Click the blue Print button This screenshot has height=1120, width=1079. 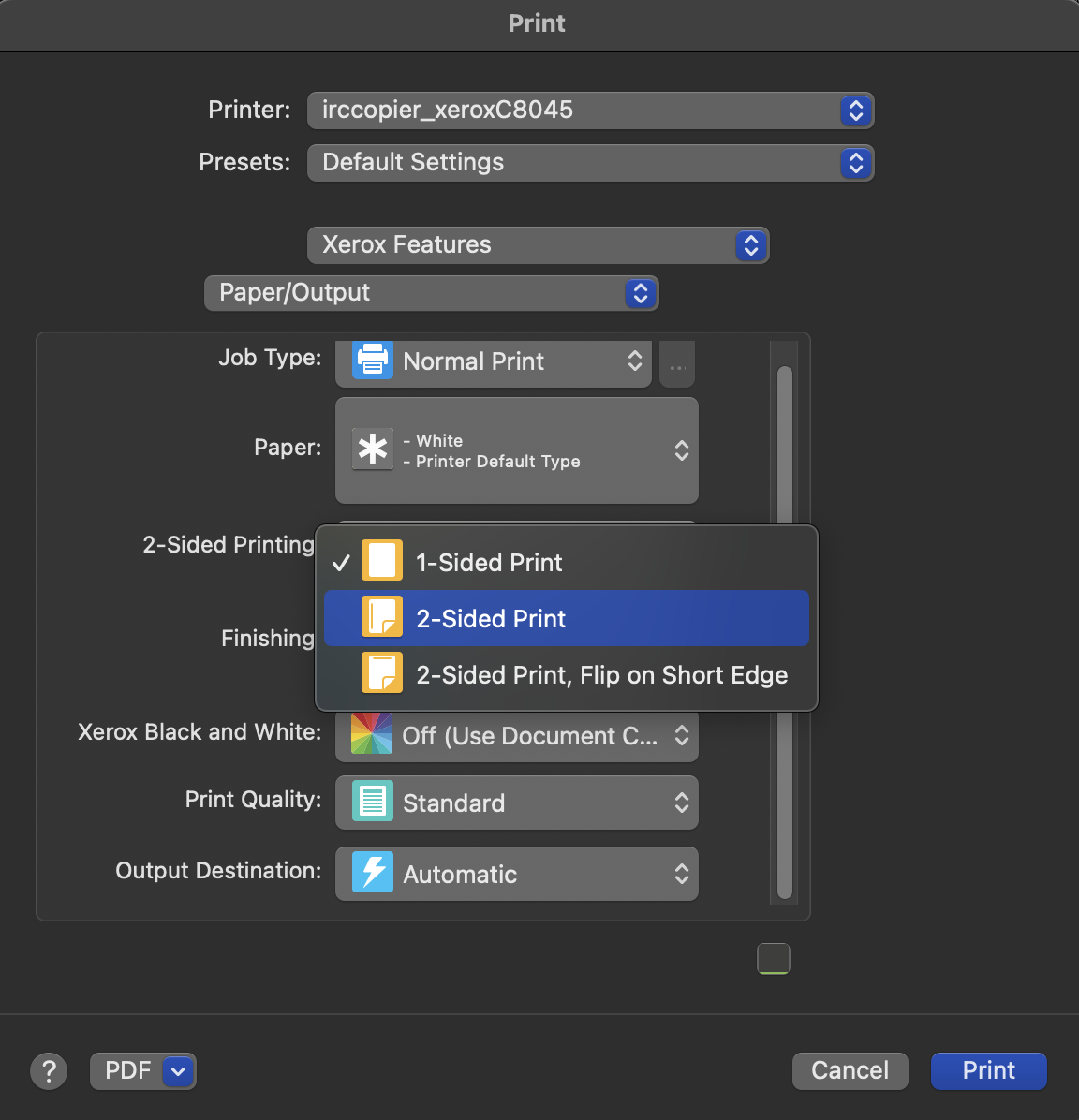988,1070
